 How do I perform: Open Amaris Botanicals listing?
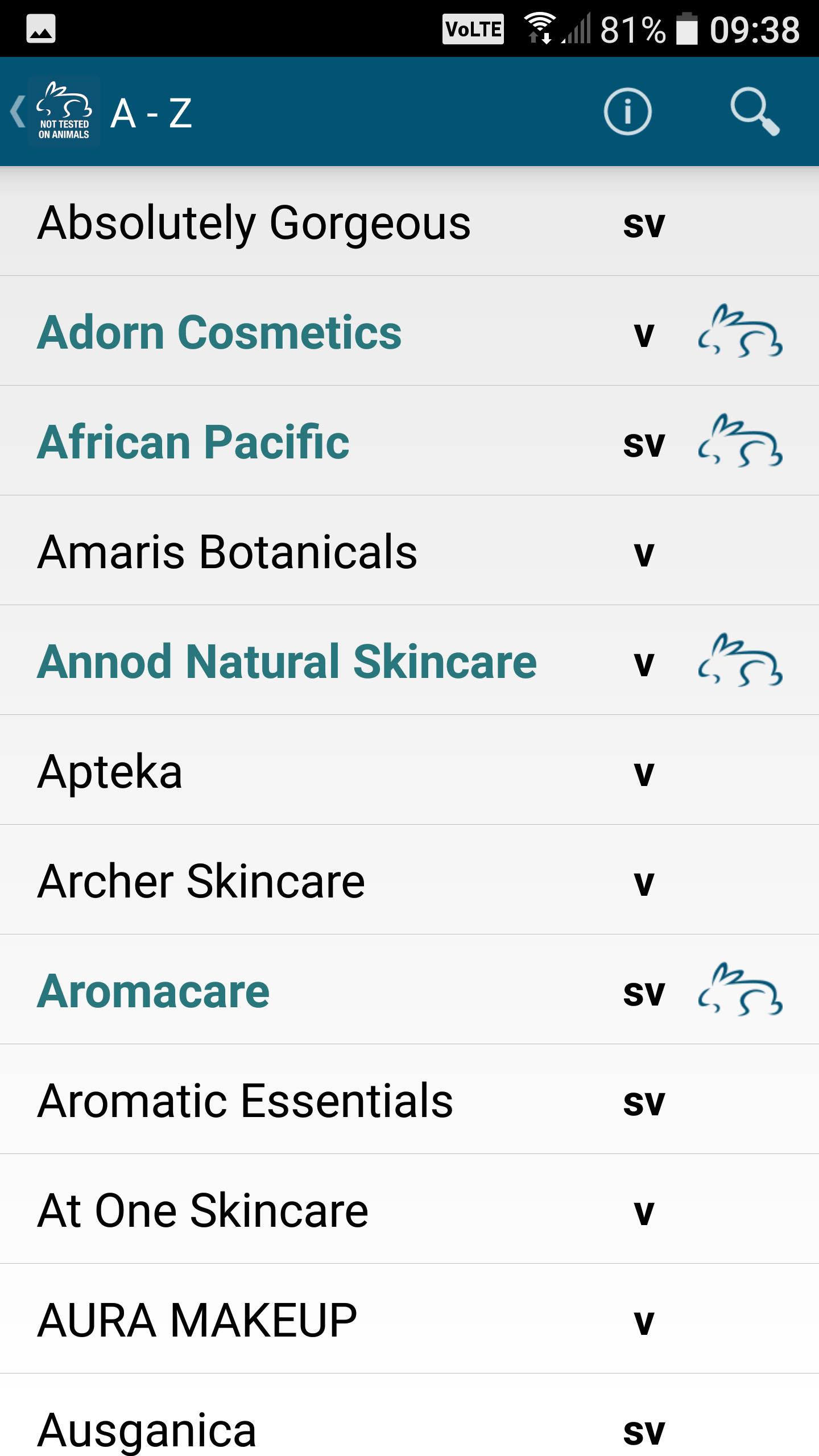[x=227, y=552]
